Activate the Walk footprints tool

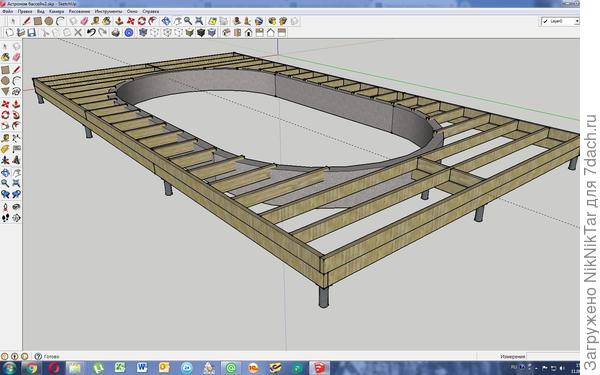click(x=5, y=218)
